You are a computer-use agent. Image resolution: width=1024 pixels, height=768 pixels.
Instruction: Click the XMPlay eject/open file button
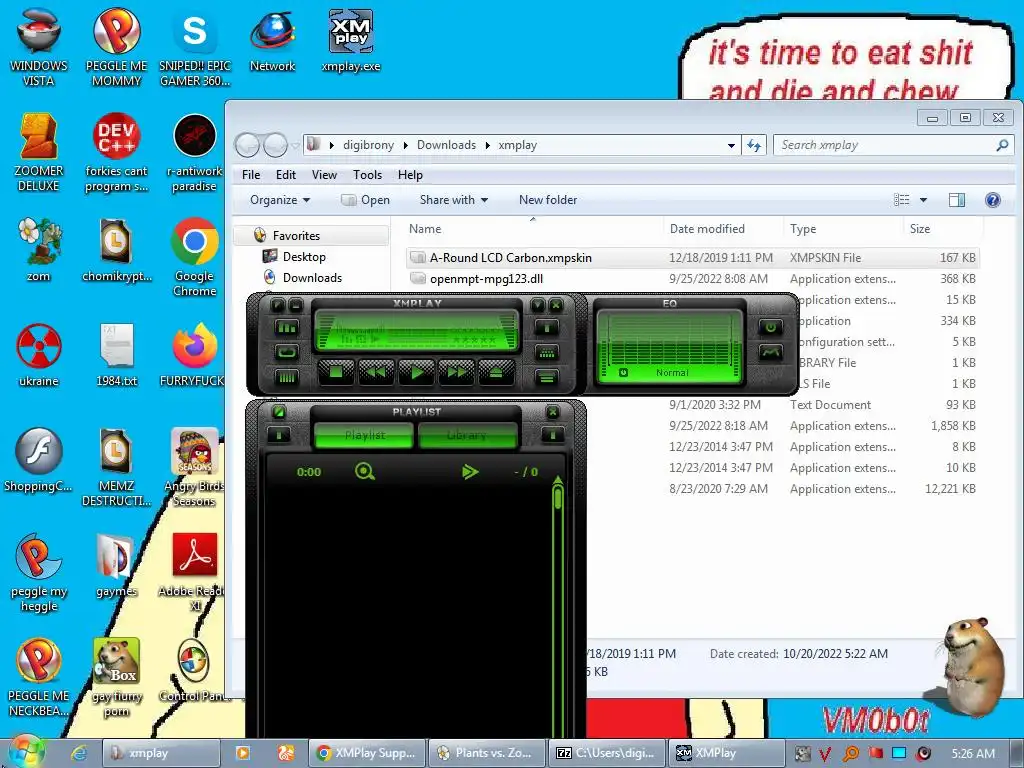(x=496, y=372)
